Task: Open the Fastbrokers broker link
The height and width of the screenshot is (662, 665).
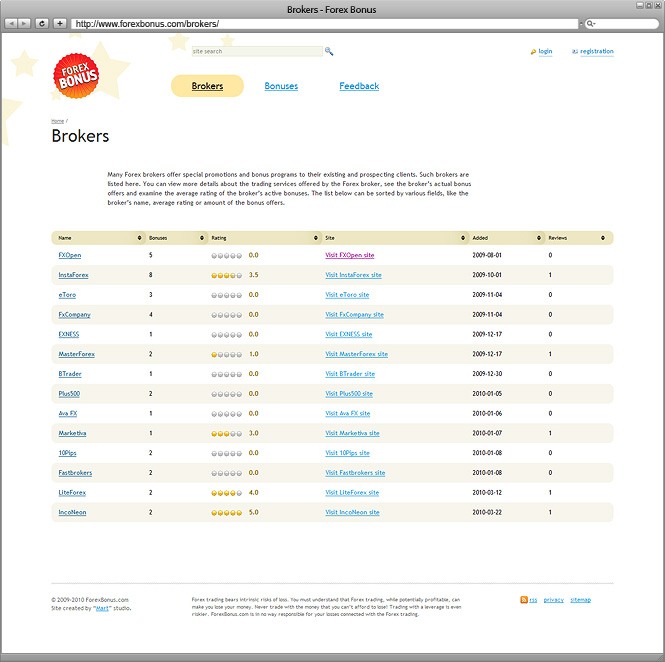Action: (x=75, y=473)
